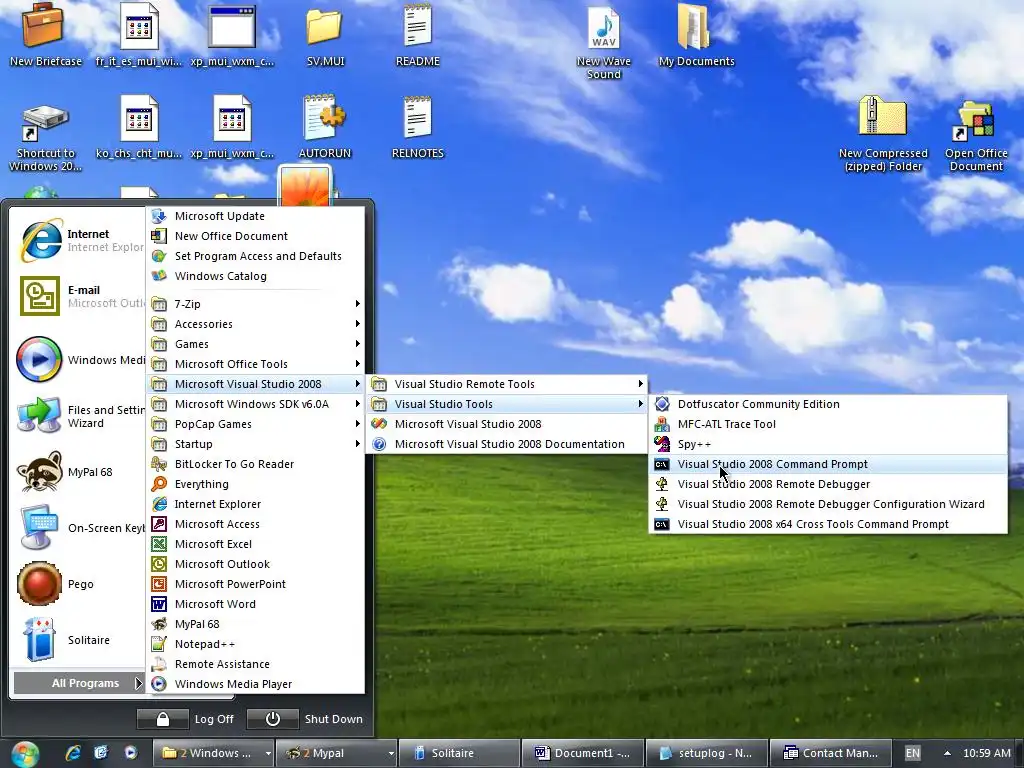Click the Internet Explorer quick launch icon
Screen dimensions: 1024x768
pyautogui.click(x=73, y=753)
